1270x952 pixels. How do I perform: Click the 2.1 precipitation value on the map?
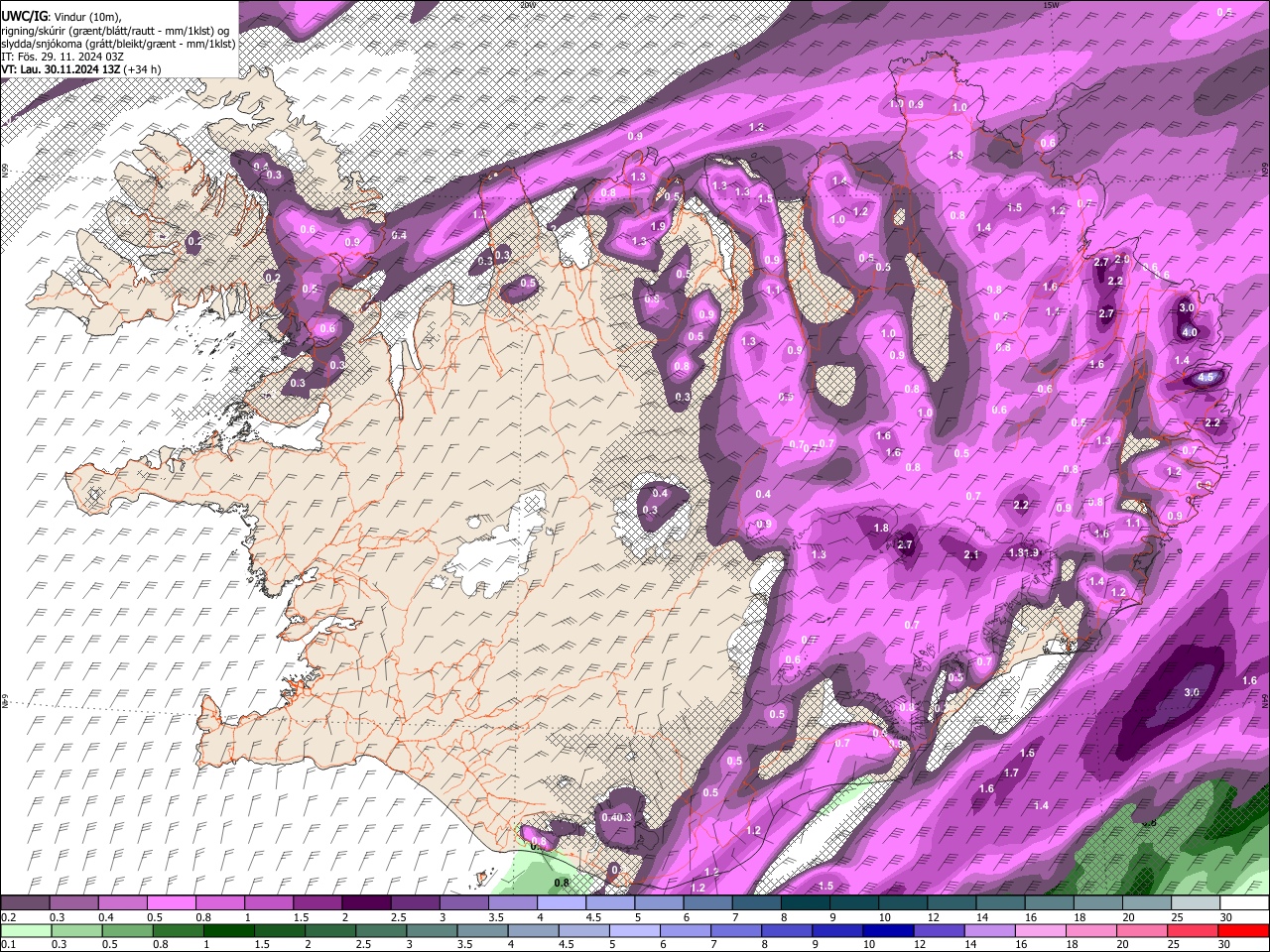(x=971, y=554)
